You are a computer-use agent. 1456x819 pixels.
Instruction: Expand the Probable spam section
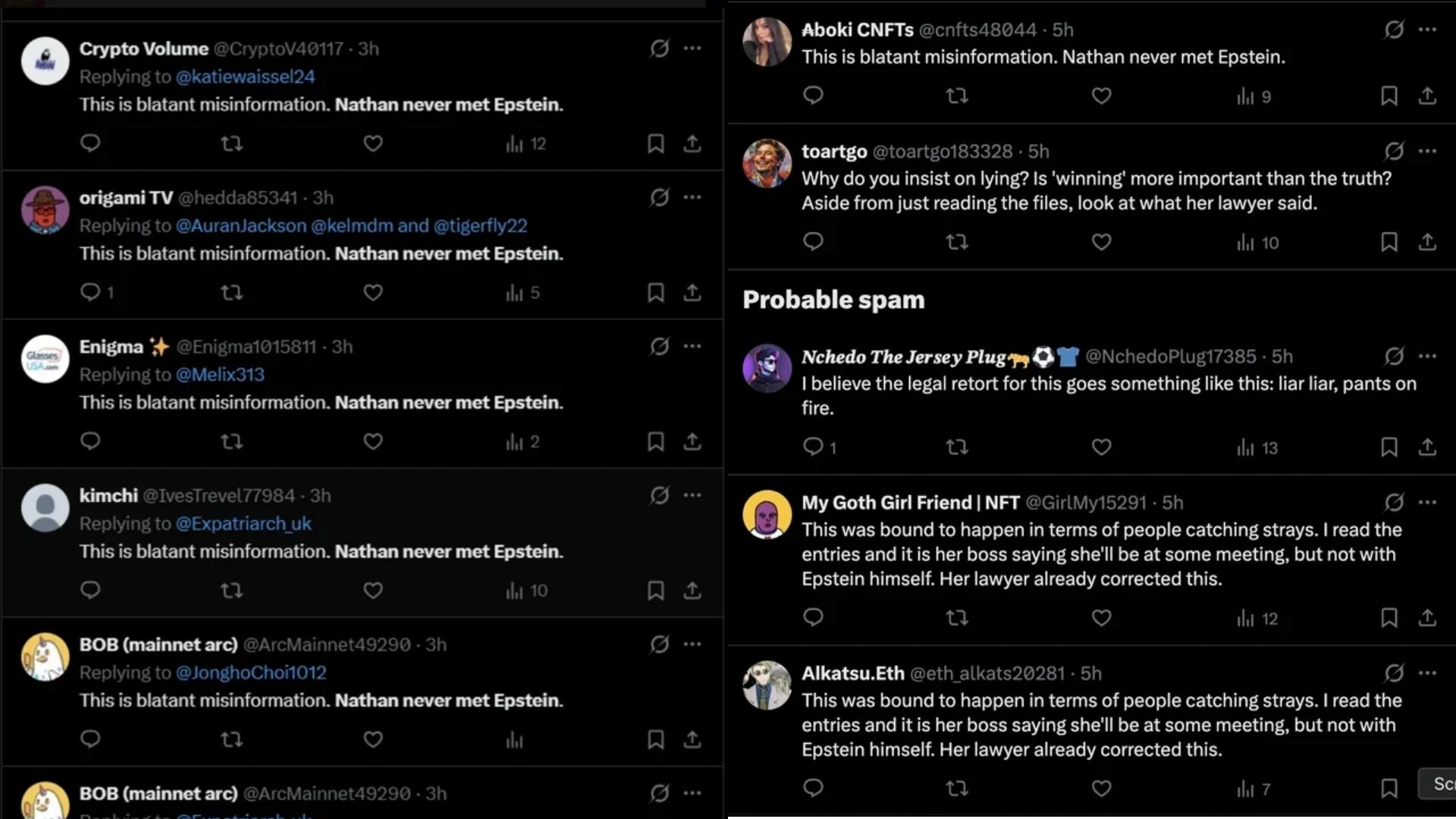[x=834, y=299]
